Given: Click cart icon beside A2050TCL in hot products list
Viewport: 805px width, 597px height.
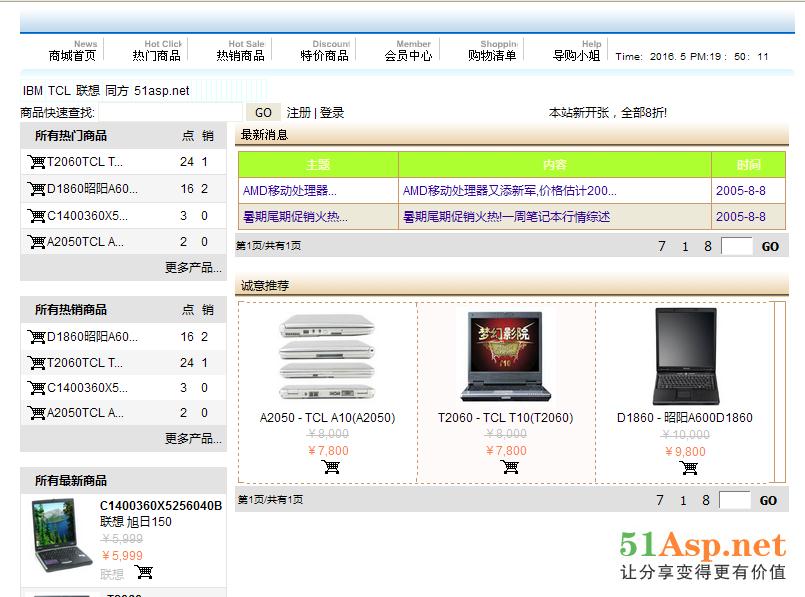Looking at the screenshot, I should coord(36,242).
